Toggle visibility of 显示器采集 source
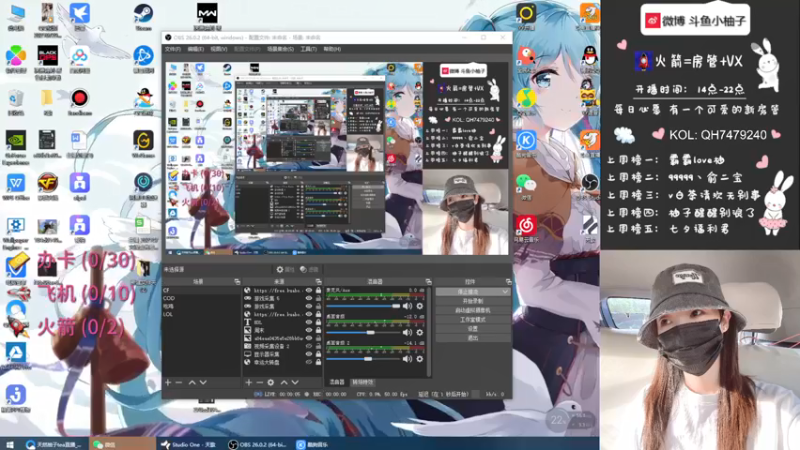 click(309, 354)
